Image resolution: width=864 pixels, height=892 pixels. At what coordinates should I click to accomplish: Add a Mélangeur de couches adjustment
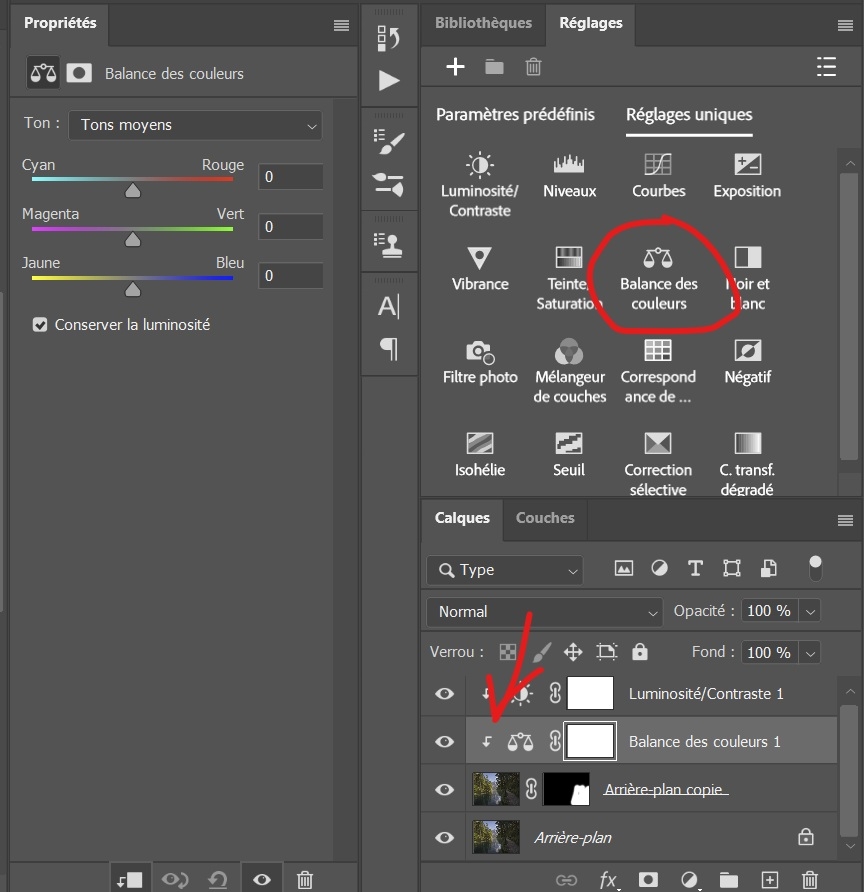tap(569, 371)
